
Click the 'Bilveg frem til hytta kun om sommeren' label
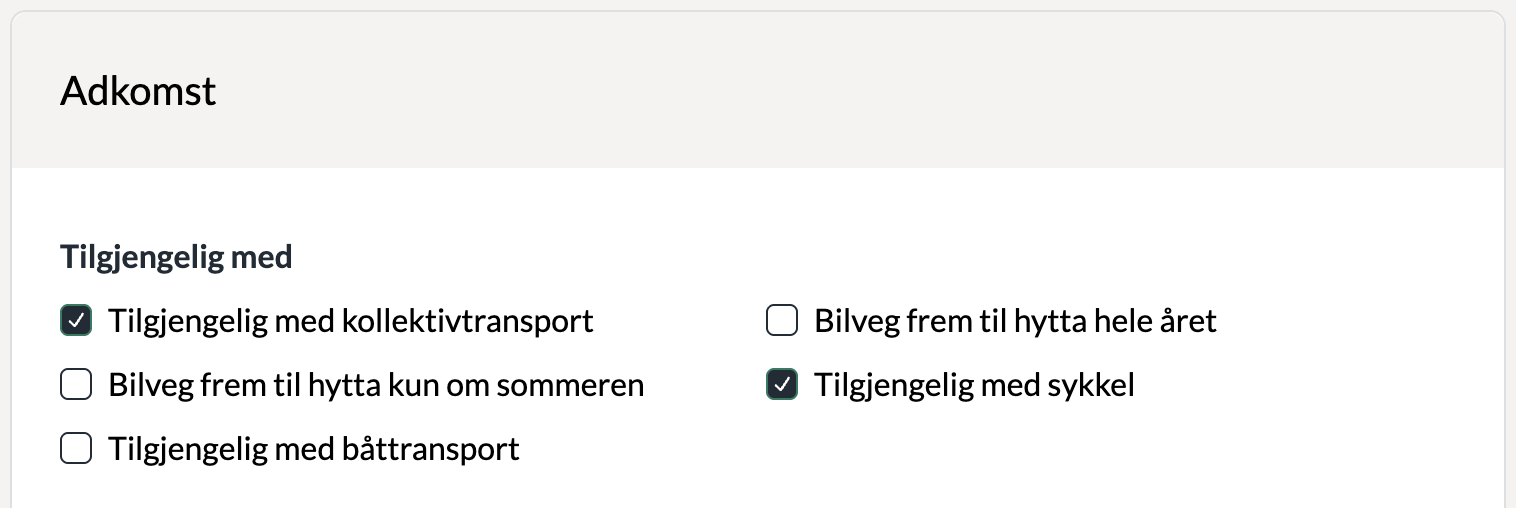376,385
